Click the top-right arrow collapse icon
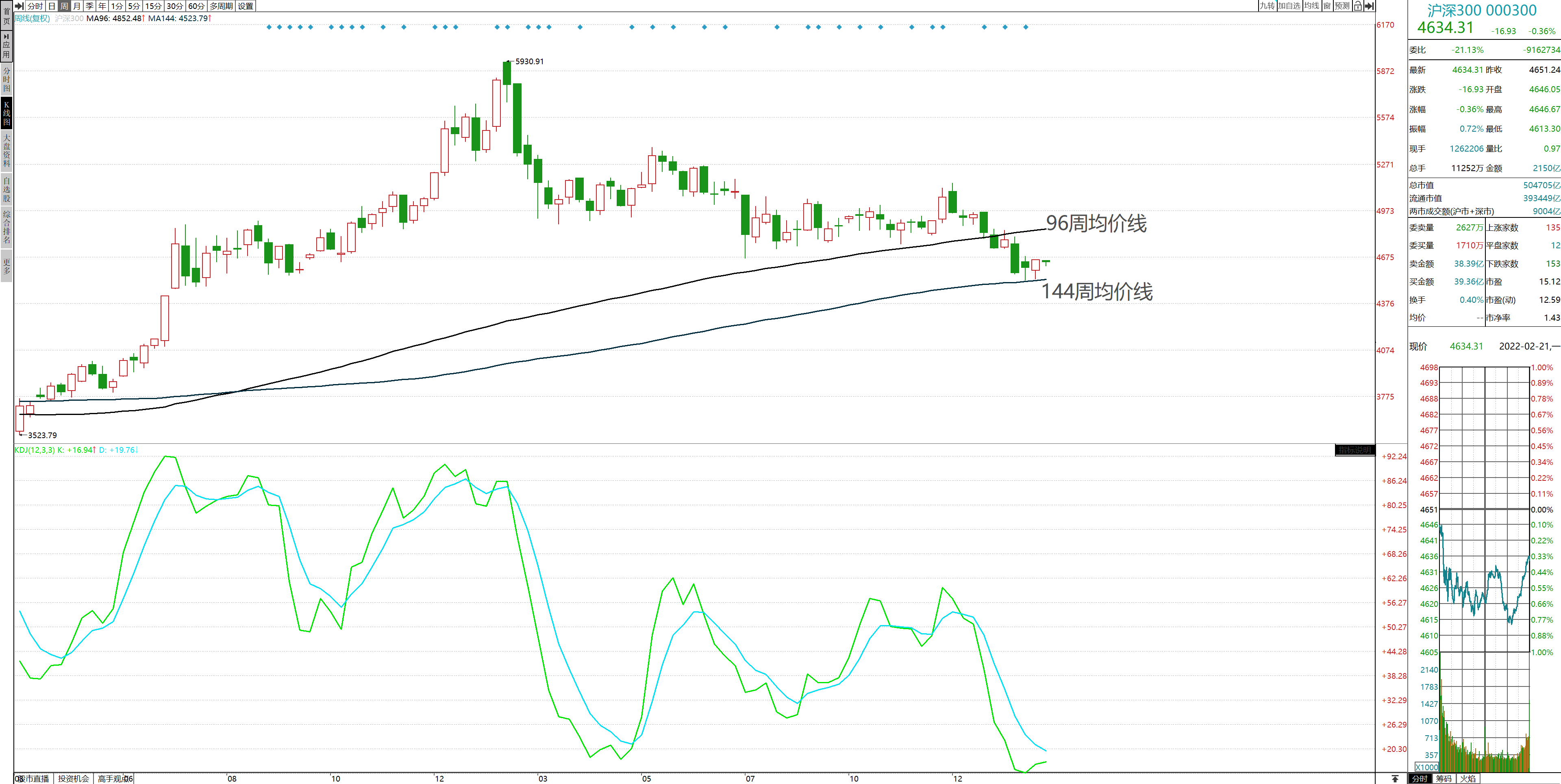 1369,6
